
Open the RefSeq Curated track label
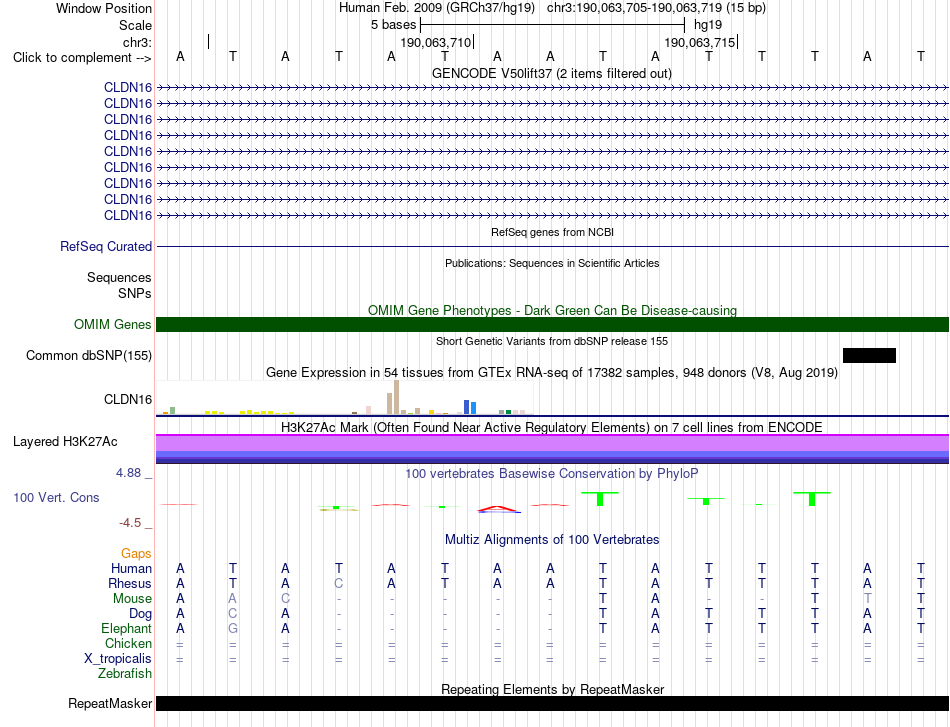point(106,247)
